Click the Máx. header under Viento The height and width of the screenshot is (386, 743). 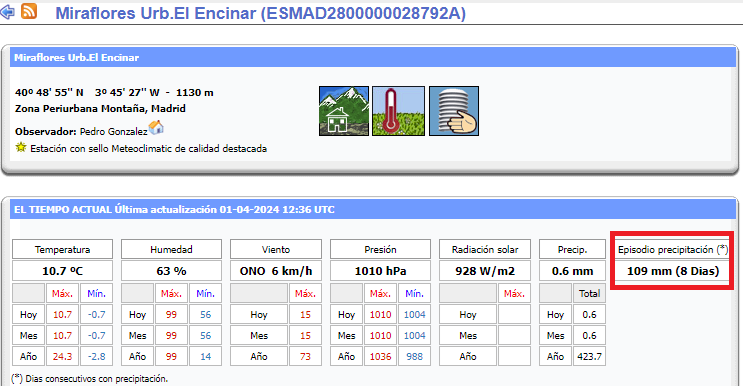(x=305, y=293)
